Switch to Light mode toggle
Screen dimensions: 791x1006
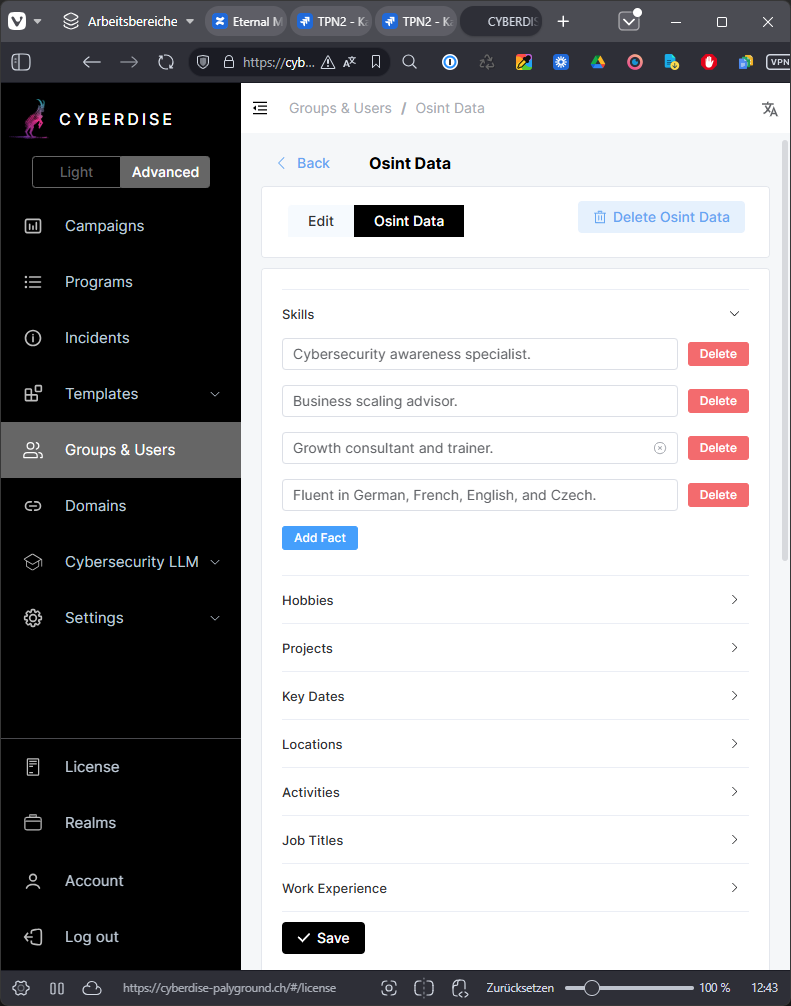[x=76, y=172]
